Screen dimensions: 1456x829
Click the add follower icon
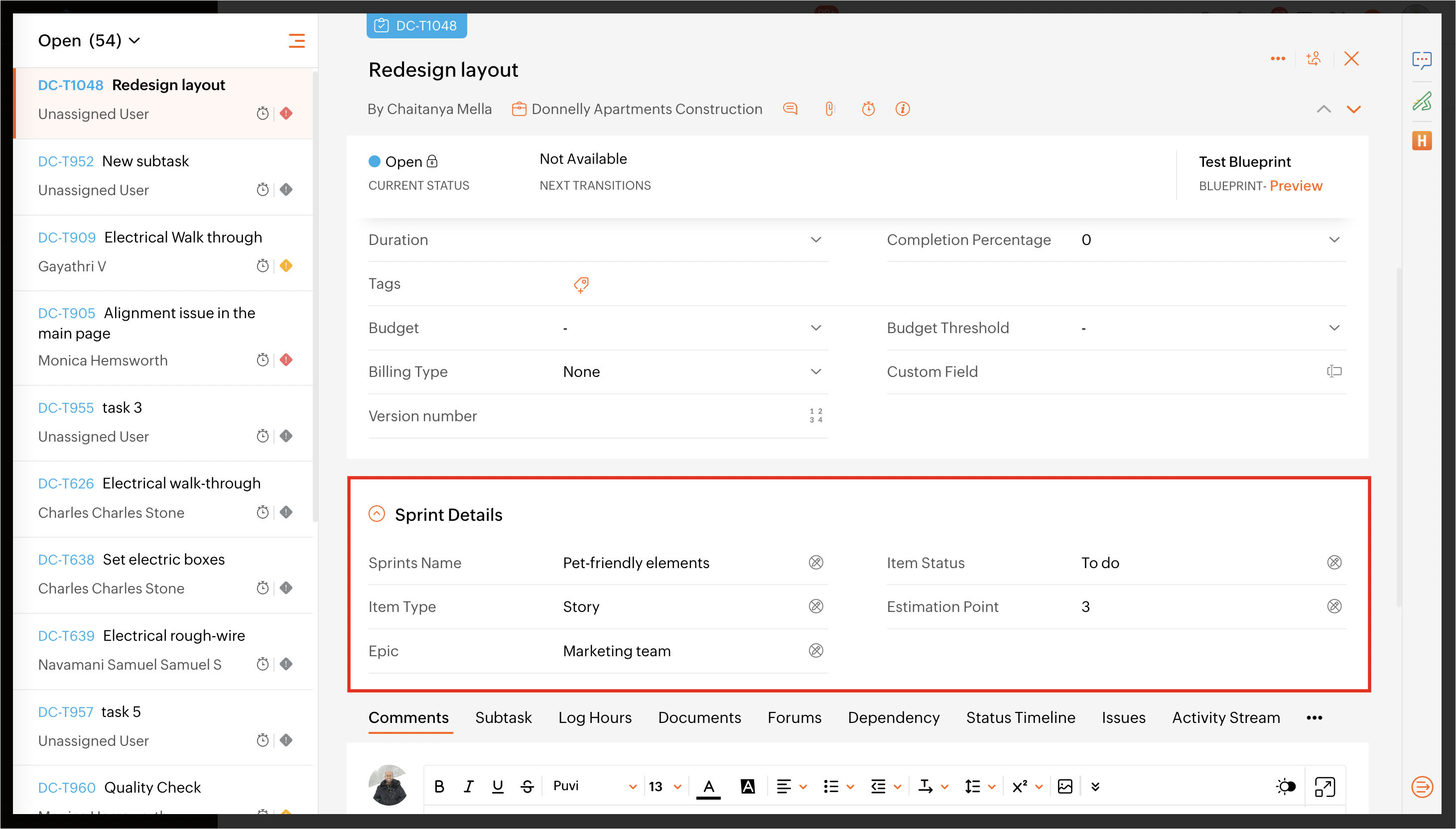pyautogui.click(x=1314, y=59)
